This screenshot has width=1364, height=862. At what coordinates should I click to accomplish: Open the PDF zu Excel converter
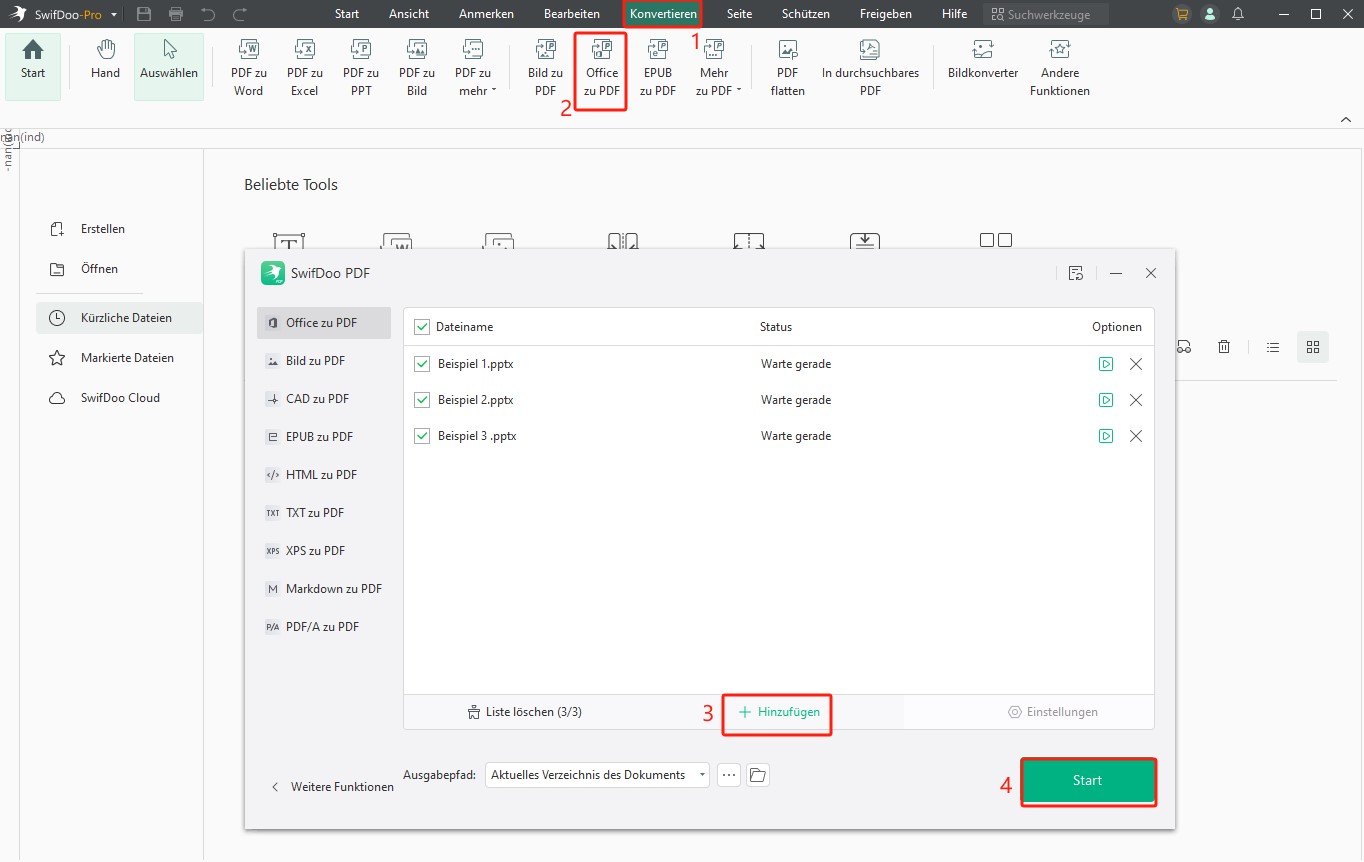point(305,68)
